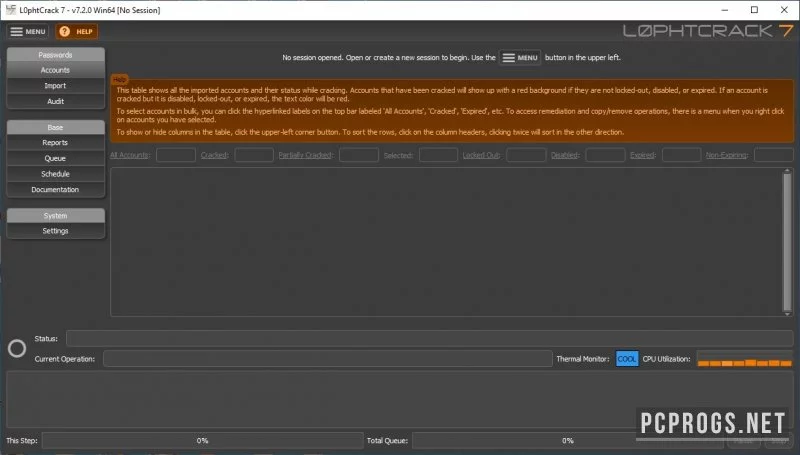
Task: Click the circular activity indicator beside Status
Action: coord(17,348)
